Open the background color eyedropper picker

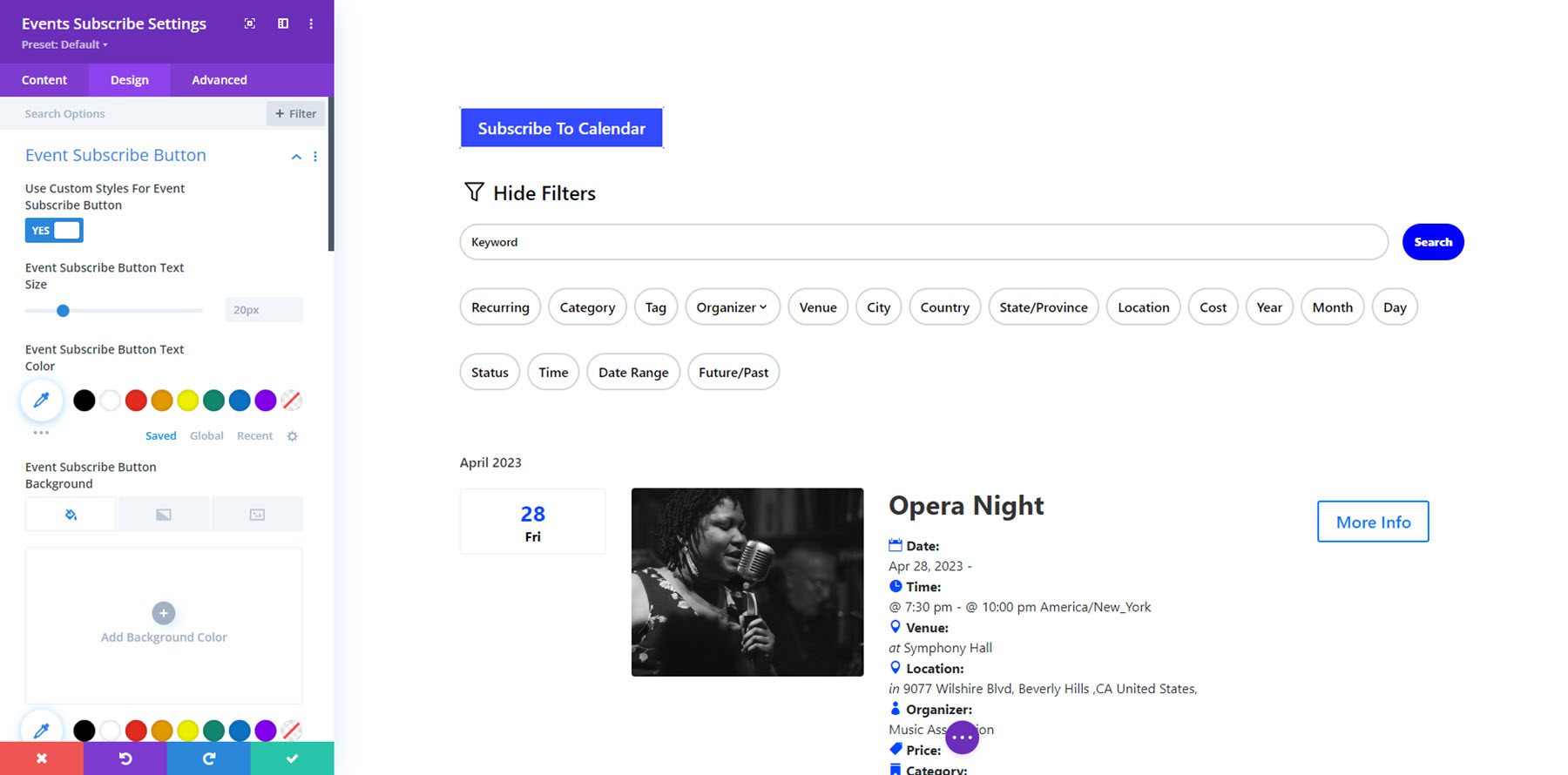coord(41,730)
